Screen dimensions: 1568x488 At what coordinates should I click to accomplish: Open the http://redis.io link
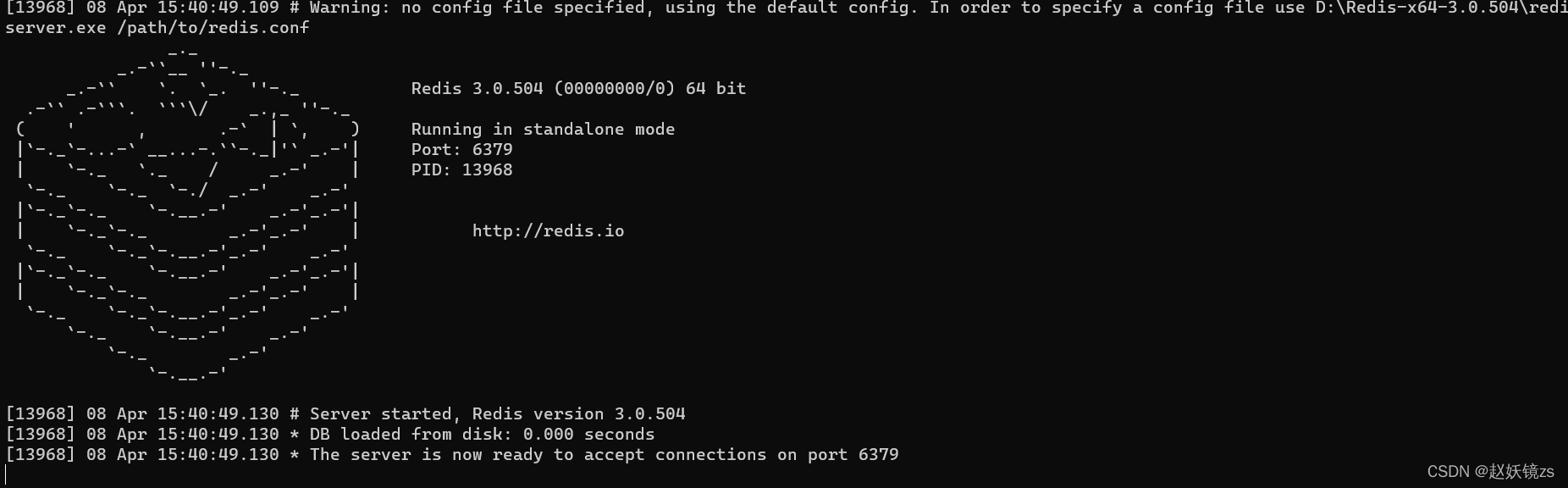click(x=548, y=230)
